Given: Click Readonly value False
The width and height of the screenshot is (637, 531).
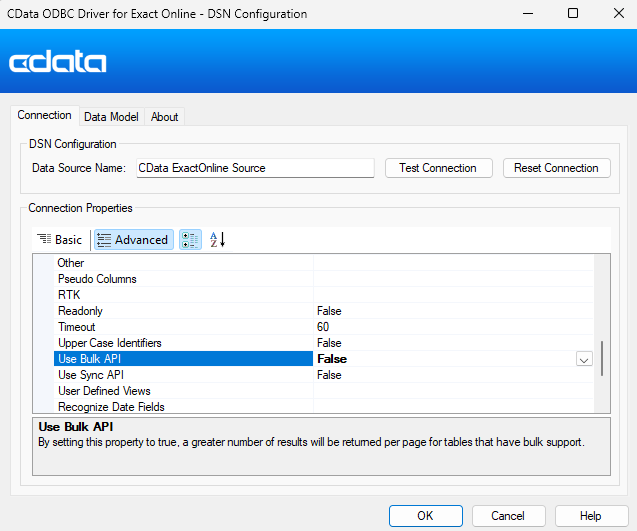Looking at the screenshot, I should pos(329,311).
